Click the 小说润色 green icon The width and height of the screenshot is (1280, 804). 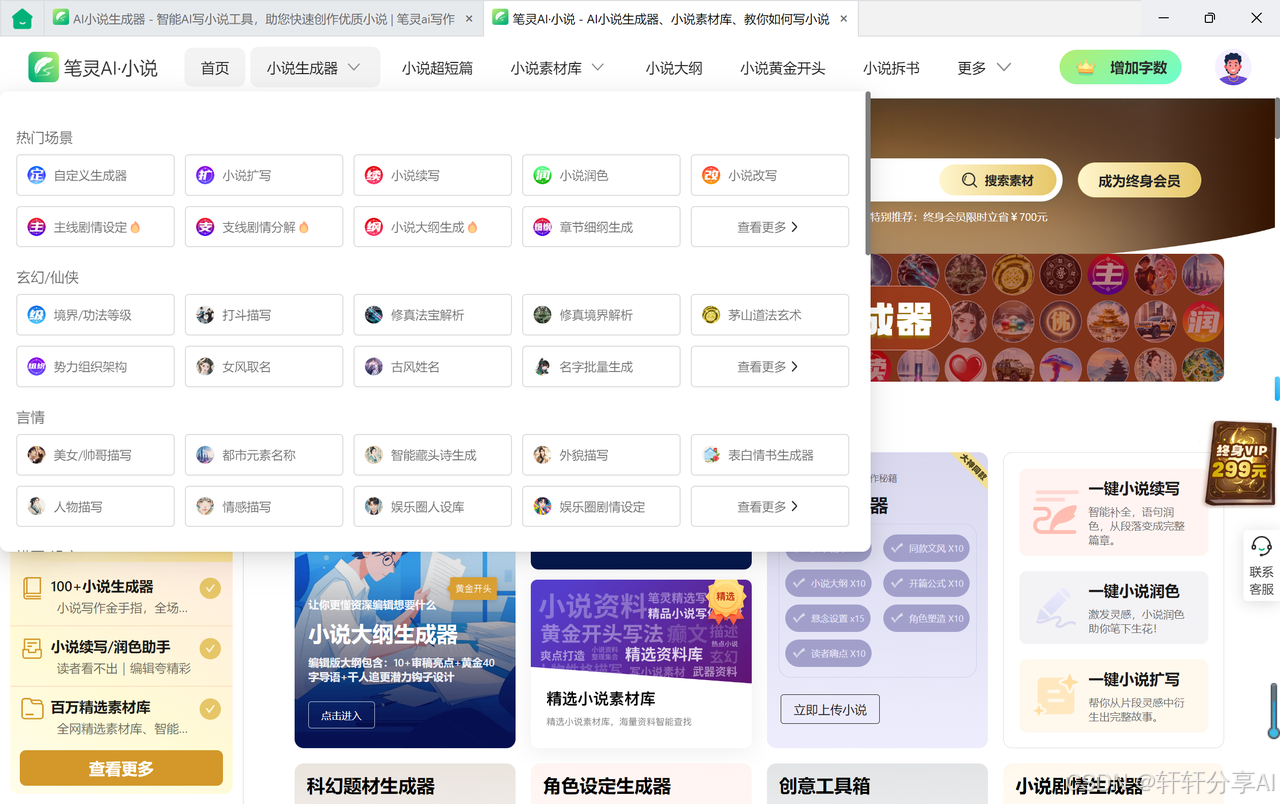click(542, 175)
